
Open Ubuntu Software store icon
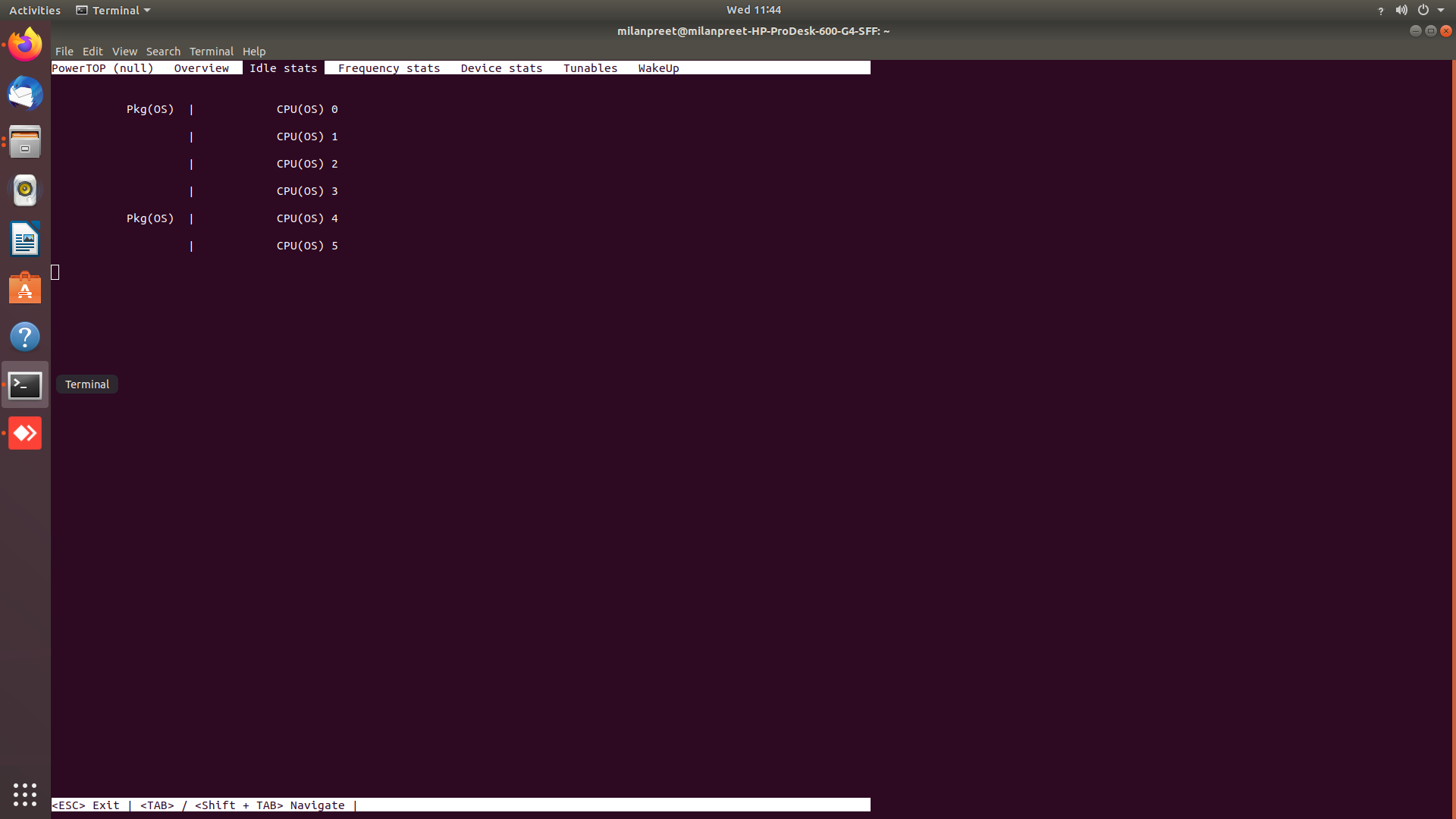tap(25, 288)
